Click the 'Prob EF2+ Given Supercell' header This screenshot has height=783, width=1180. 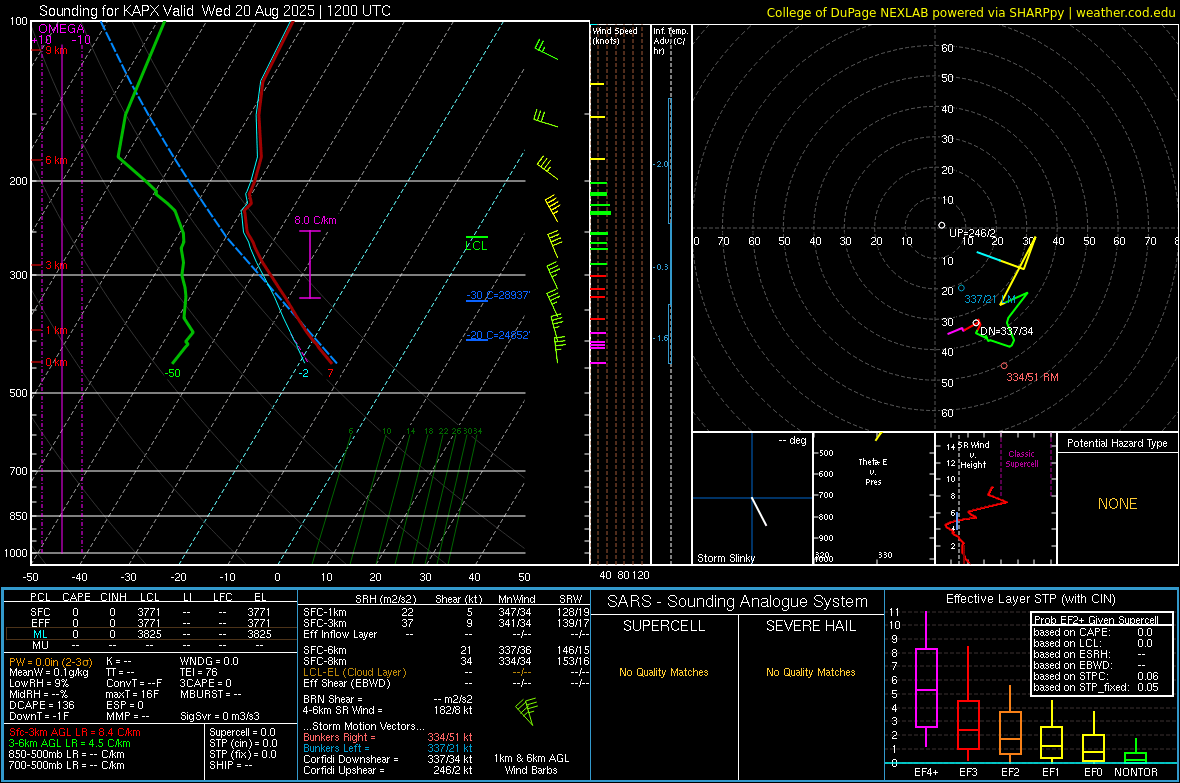(1096, 620)
